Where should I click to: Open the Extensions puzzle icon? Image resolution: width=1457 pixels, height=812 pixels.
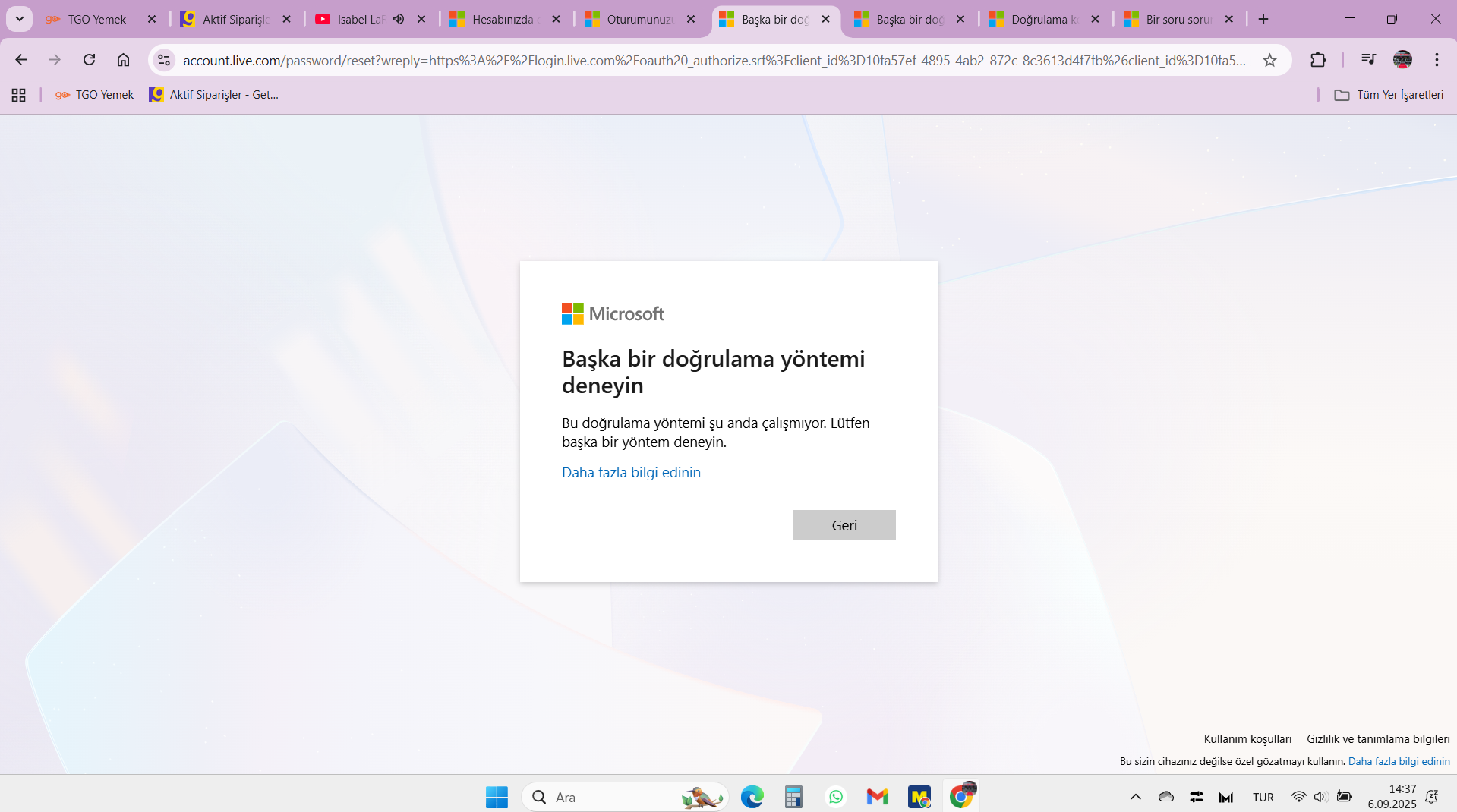1318,60
